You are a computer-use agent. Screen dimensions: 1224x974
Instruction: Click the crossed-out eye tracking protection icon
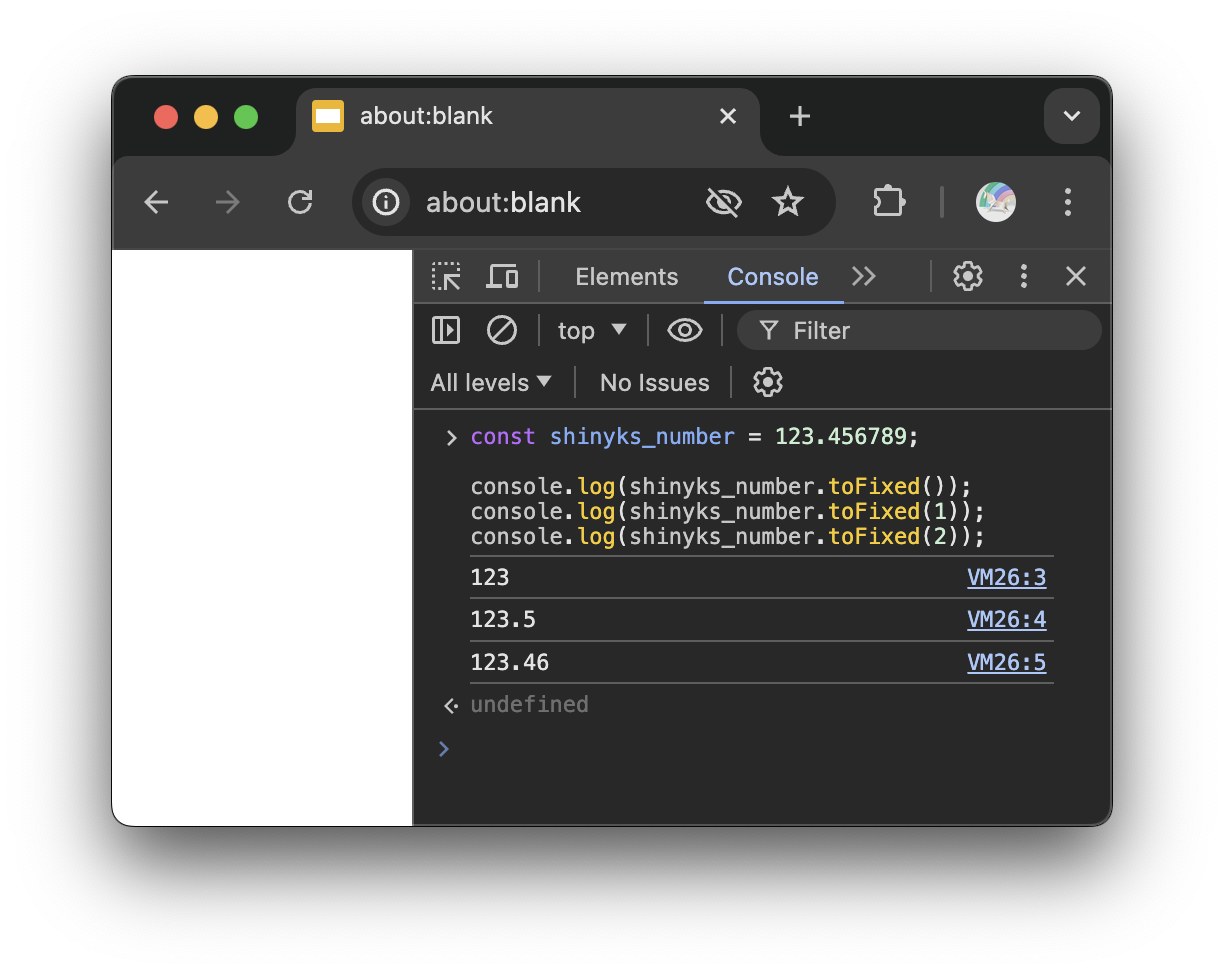pyautogui.click(x=723, y=203)
